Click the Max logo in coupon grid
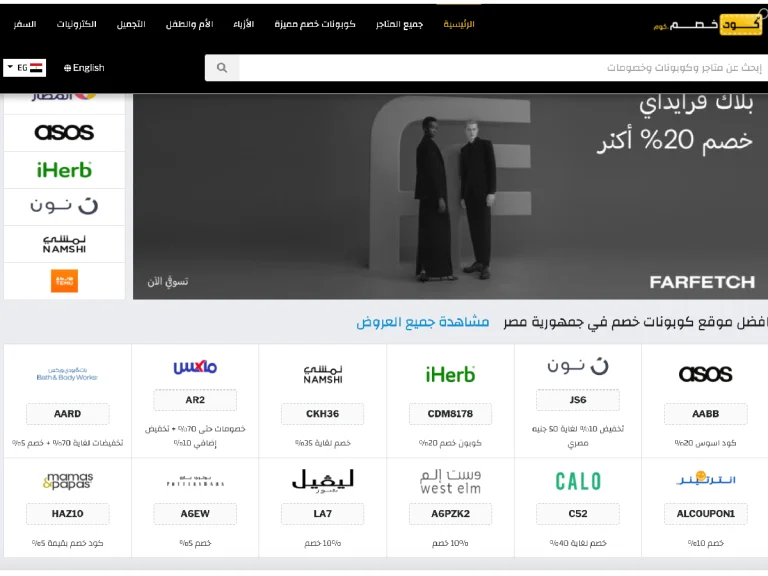 click(x=195, y=367)
